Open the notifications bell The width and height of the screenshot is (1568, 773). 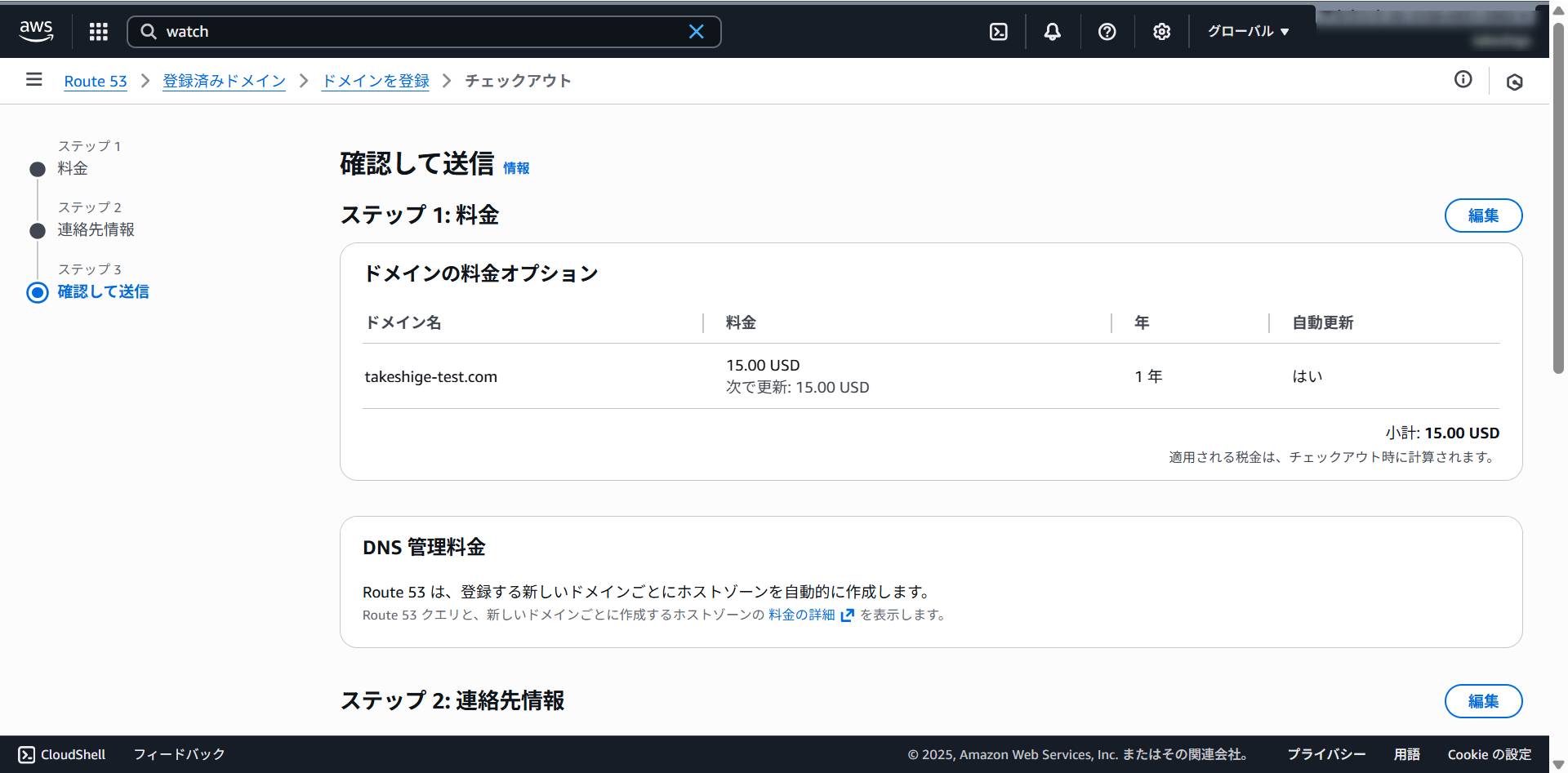point(1053,32)
